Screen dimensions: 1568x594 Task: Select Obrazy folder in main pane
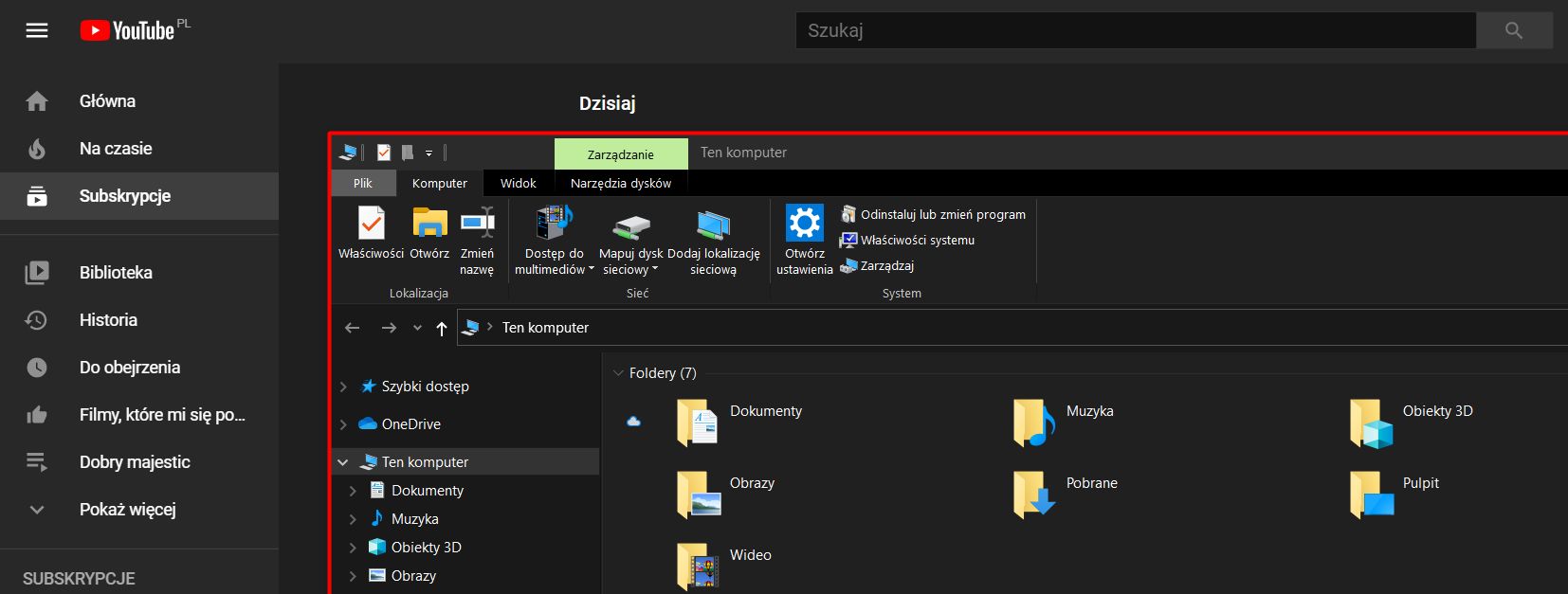point(726,495)
